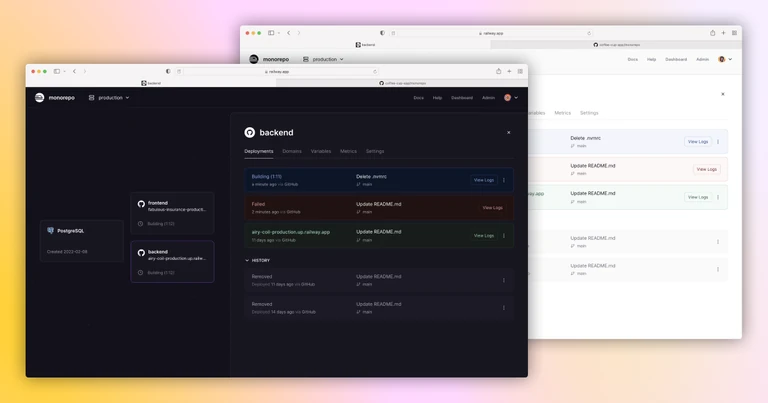Open the production dropdown in the light window
The width and height of the screenshot is (768, 403).
323,59
